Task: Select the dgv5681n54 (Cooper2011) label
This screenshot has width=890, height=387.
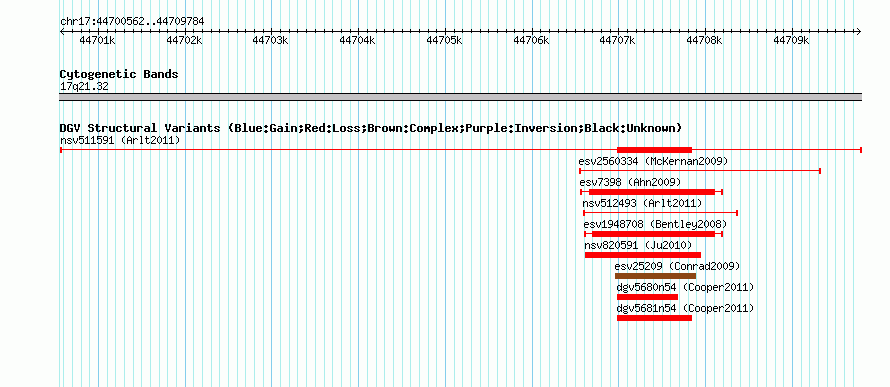Action: [686, 308]
